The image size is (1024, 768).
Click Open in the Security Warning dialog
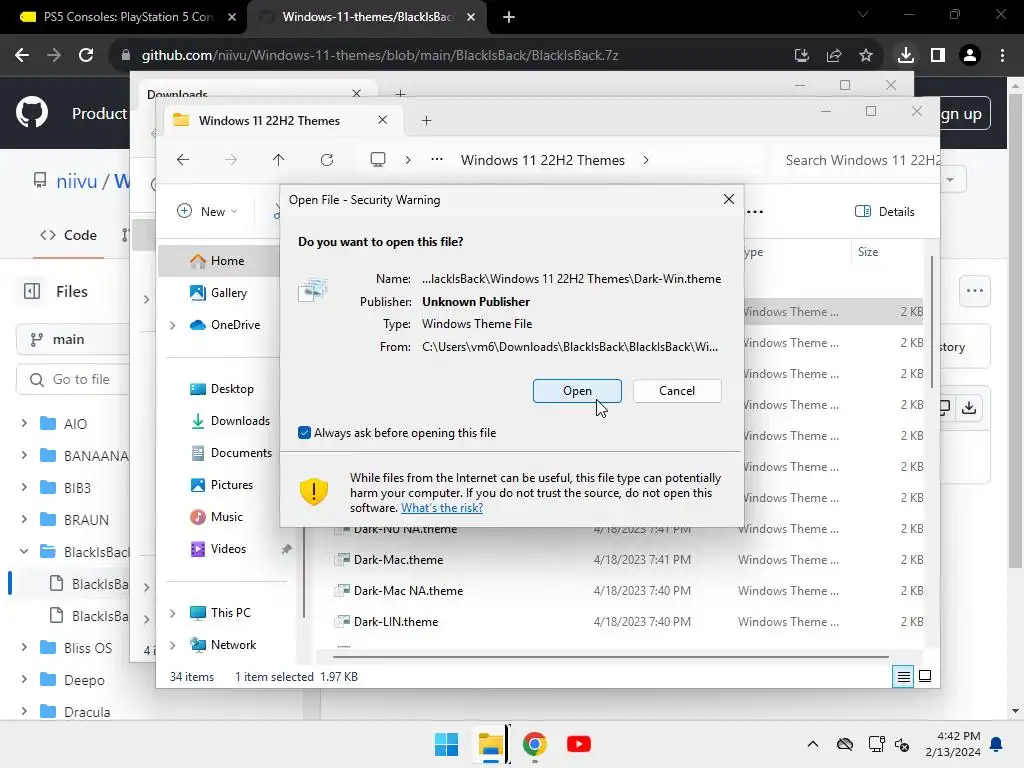coord(577,391)
